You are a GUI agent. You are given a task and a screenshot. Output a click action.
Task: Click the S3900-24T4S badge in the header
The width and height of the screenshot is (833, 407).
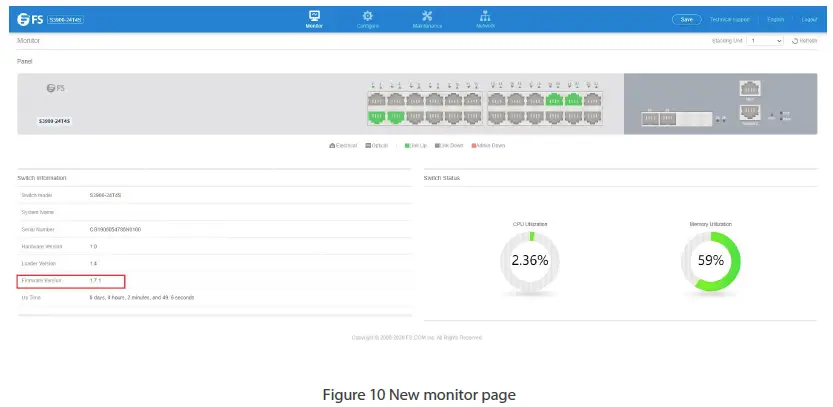(65, 20)
